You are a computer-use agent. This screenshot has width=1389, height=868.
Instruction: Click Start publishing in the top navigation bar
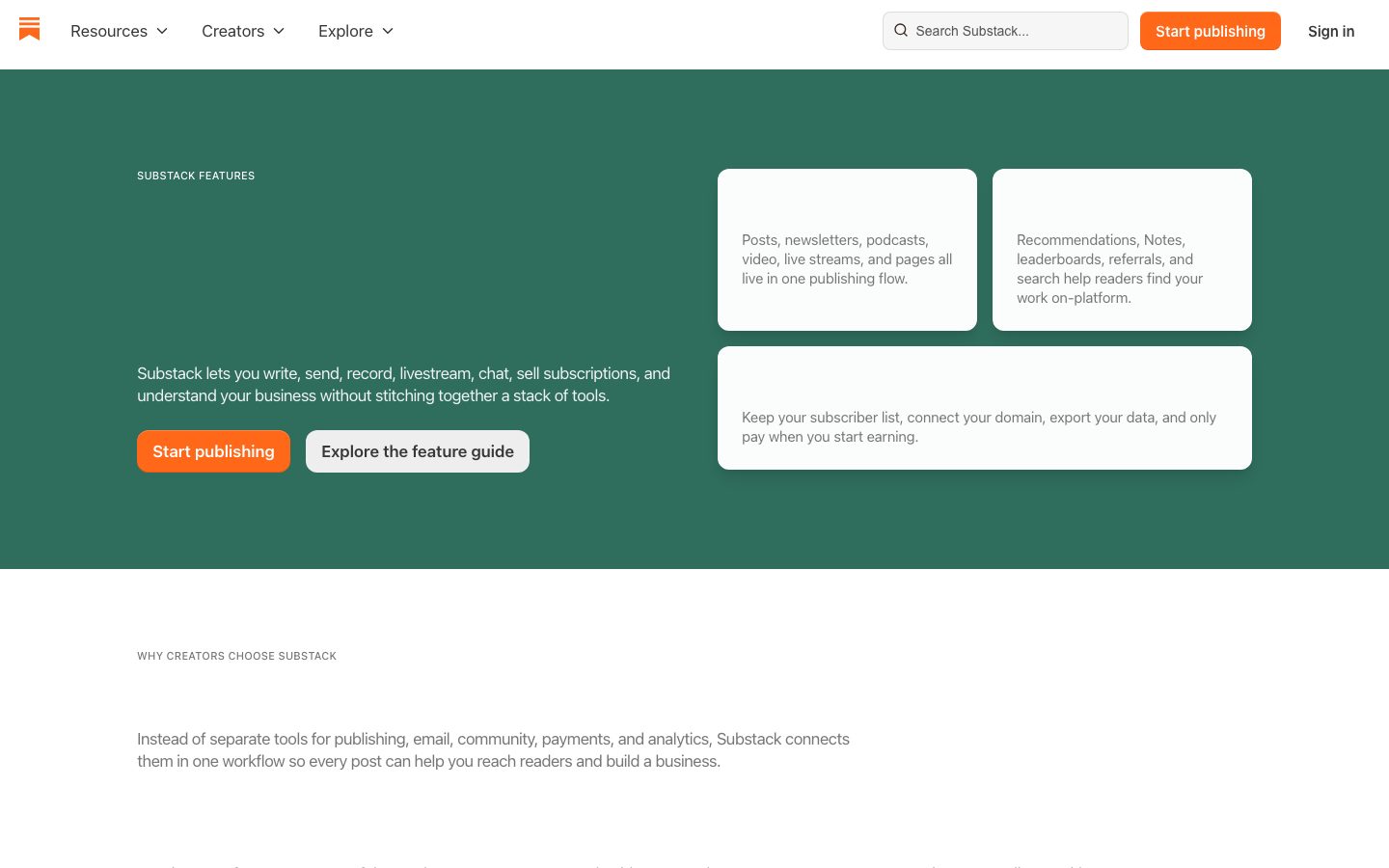1211,31
